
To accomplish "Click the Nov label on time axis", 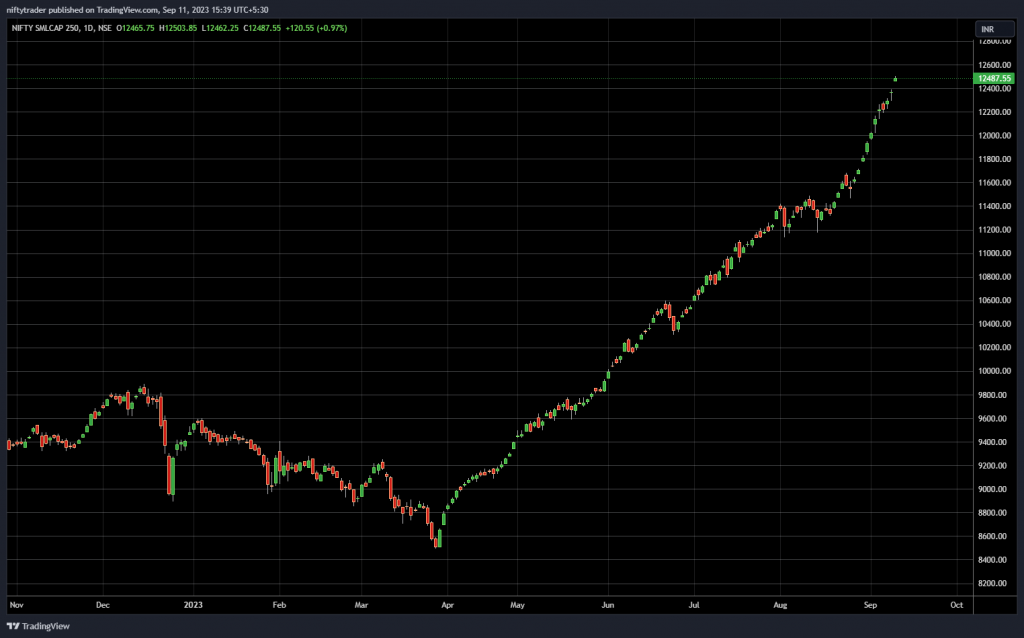I will click(16, 605).
